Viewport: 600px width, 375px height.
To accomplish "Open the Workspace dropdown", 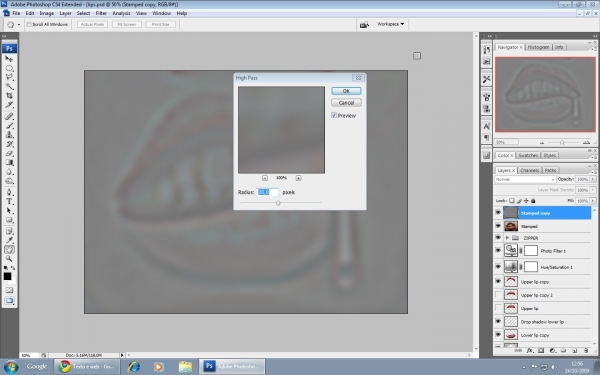I will pyautogui.click(x=390, y=24).
